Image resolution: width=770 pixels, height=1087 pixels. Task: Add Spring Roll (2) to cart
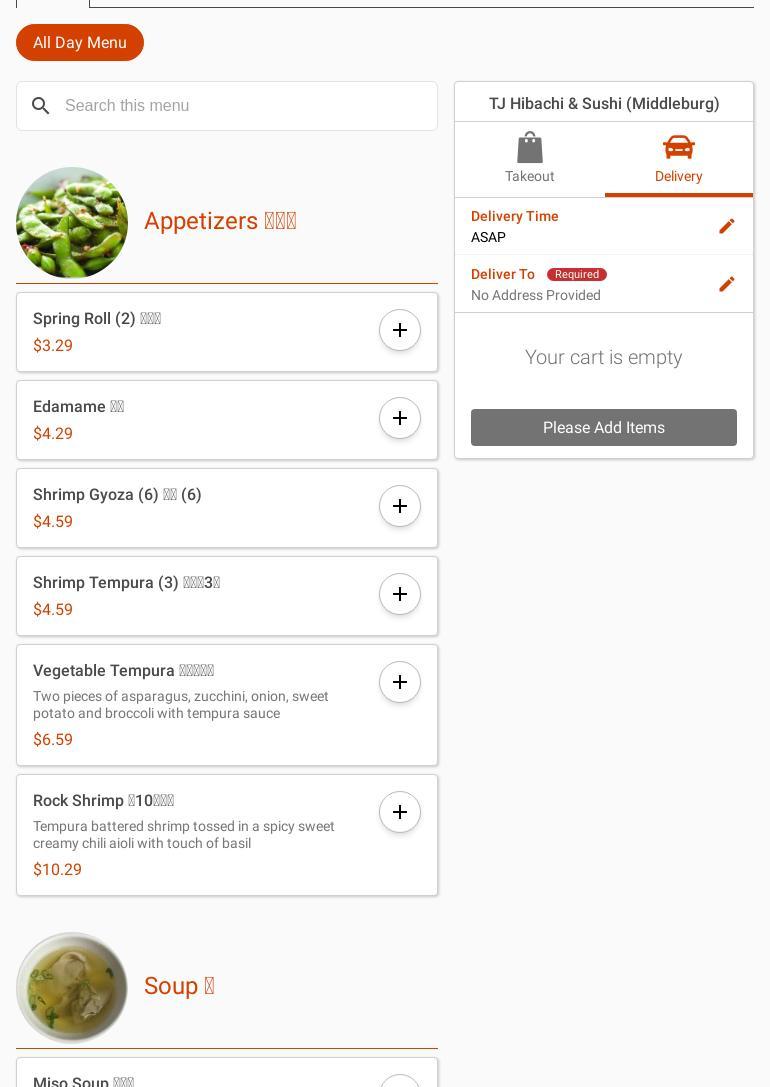coord(400,330)
